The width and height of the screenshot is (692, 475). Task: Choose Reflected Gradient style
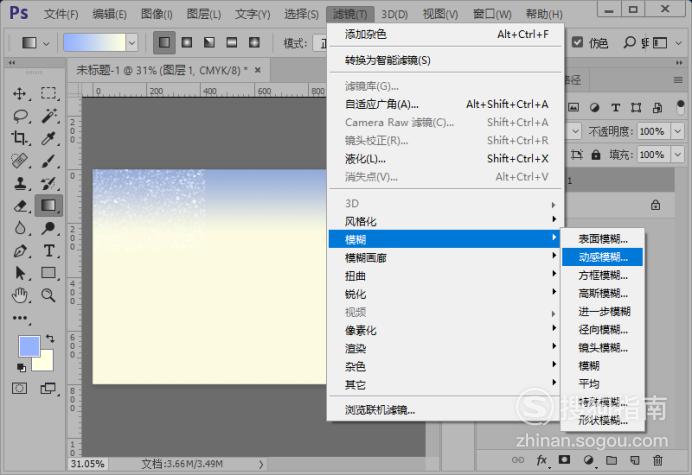[x=232, y=42]
